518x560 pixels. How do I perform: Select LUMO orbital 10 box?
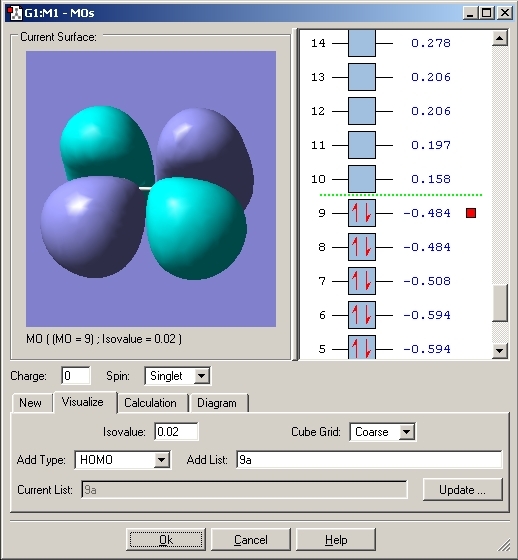tap(362, 179)
